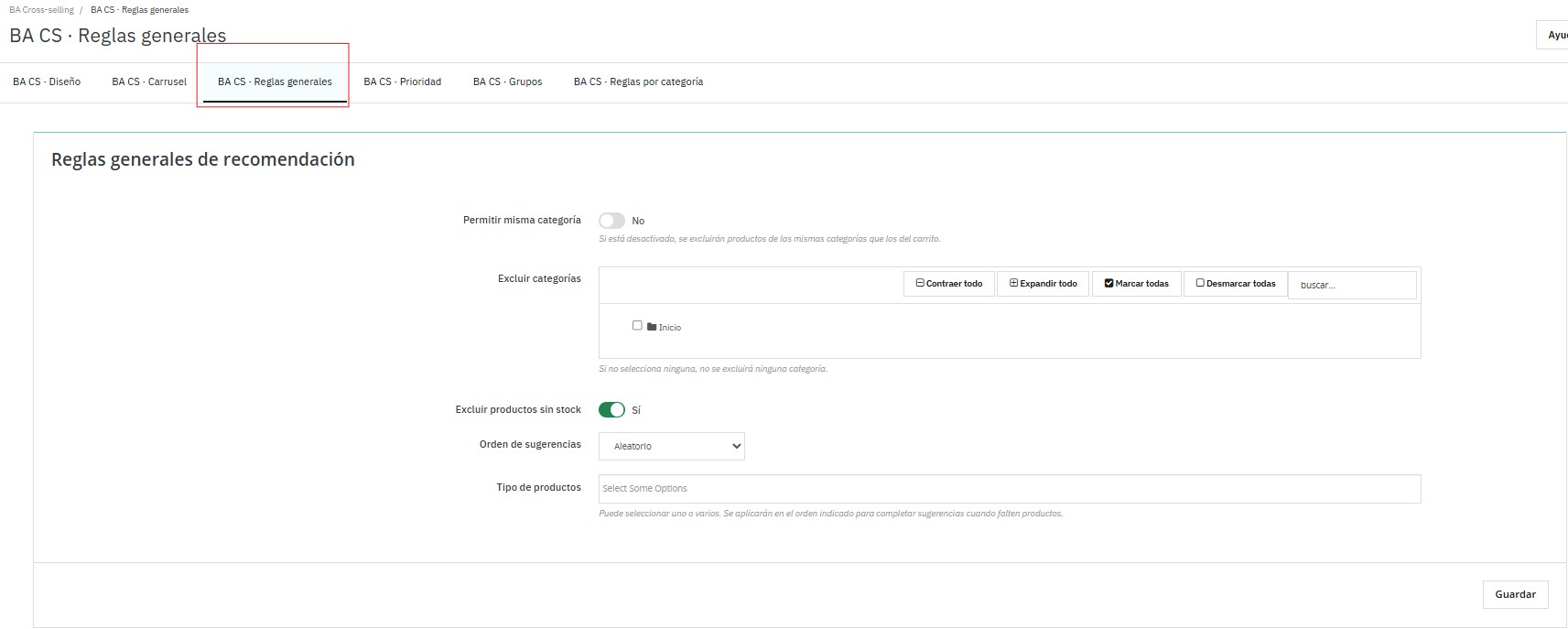Image resolution: width=1568 pixels, height=629 pixels.
Task: Click the Expandir todo plus icon
Action: [1013, 284]
